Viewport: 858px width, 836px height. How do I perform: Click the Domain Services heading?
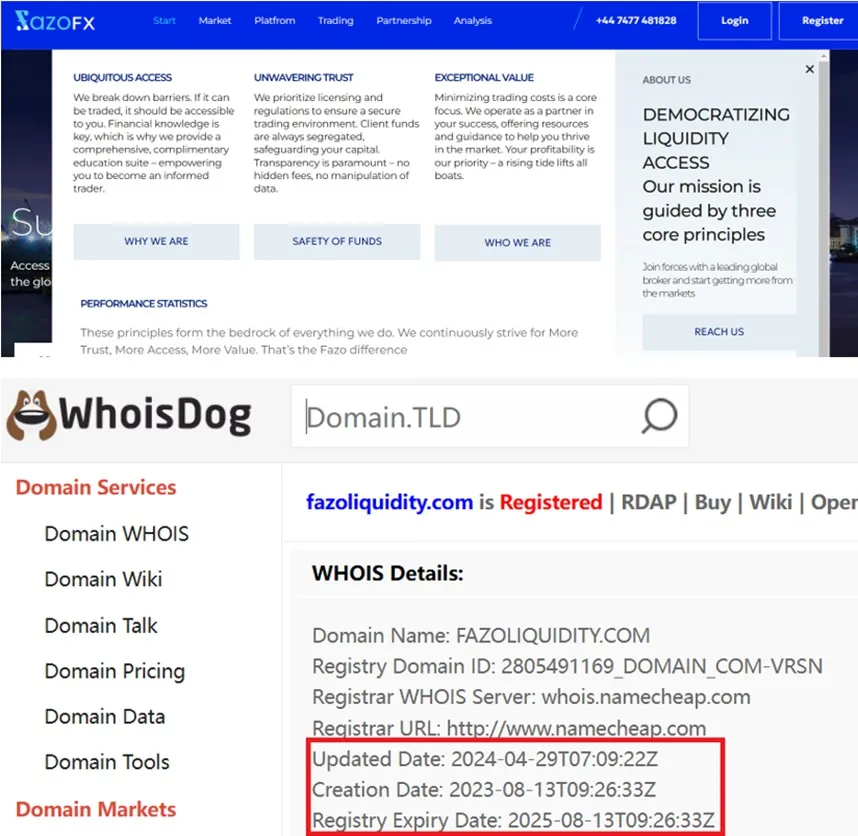pyautogui.click(x=96, y=487)
